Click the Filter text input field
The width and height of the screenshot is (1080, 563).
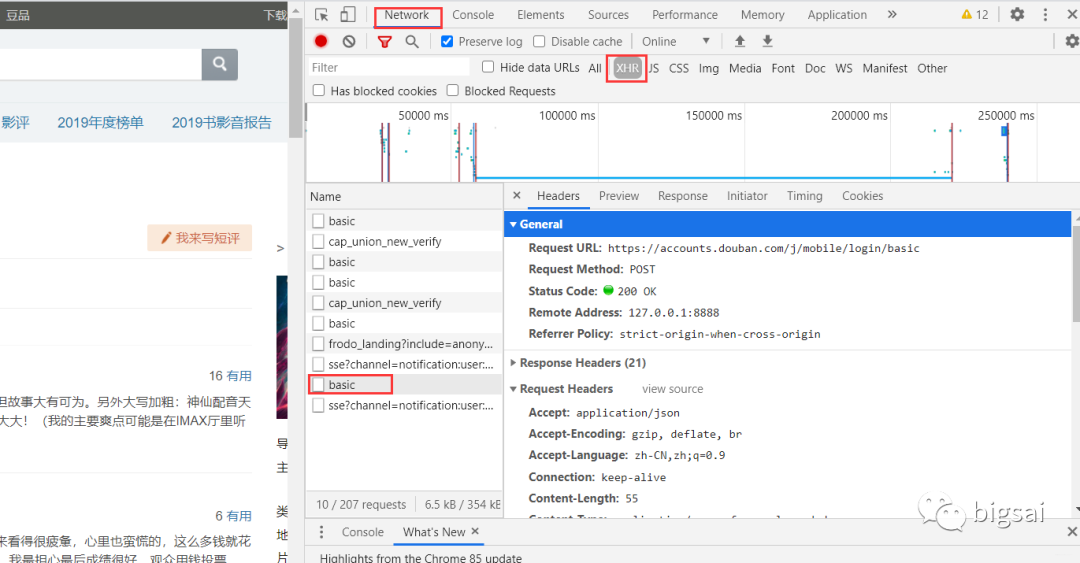(388, 68)
